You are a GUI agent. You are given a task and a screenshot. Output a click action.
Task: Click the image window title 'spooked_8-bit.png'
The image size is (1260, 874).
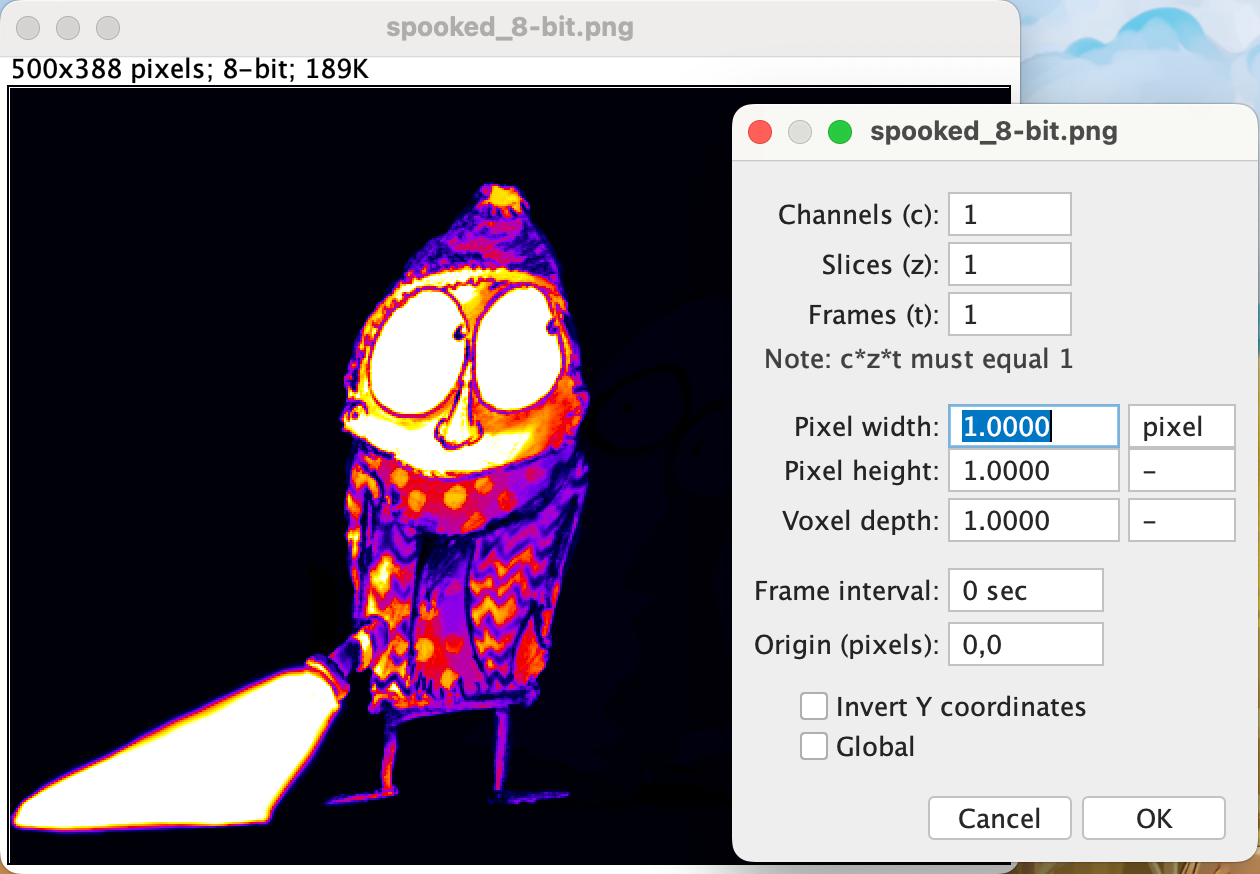click(510, 27)
